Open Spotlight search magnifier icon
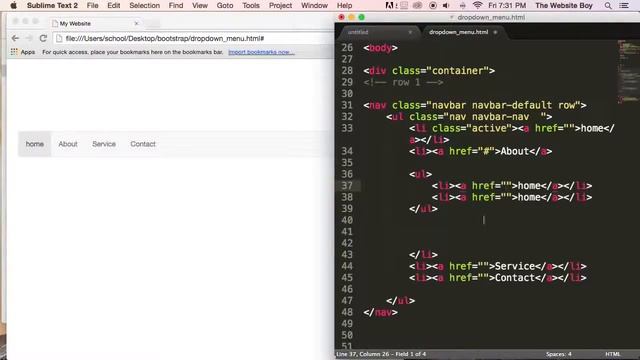Screen dimensions: 640x360 tap(608, 5)
